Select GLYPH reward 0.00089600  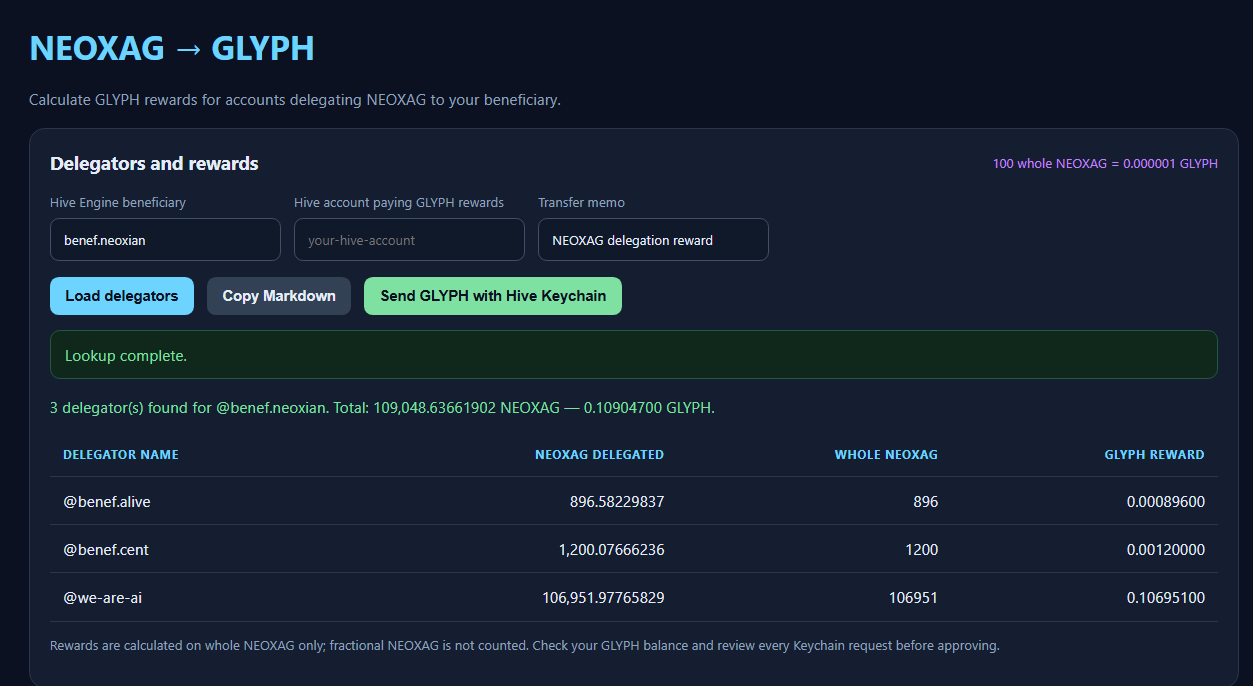pos(1166,502)
